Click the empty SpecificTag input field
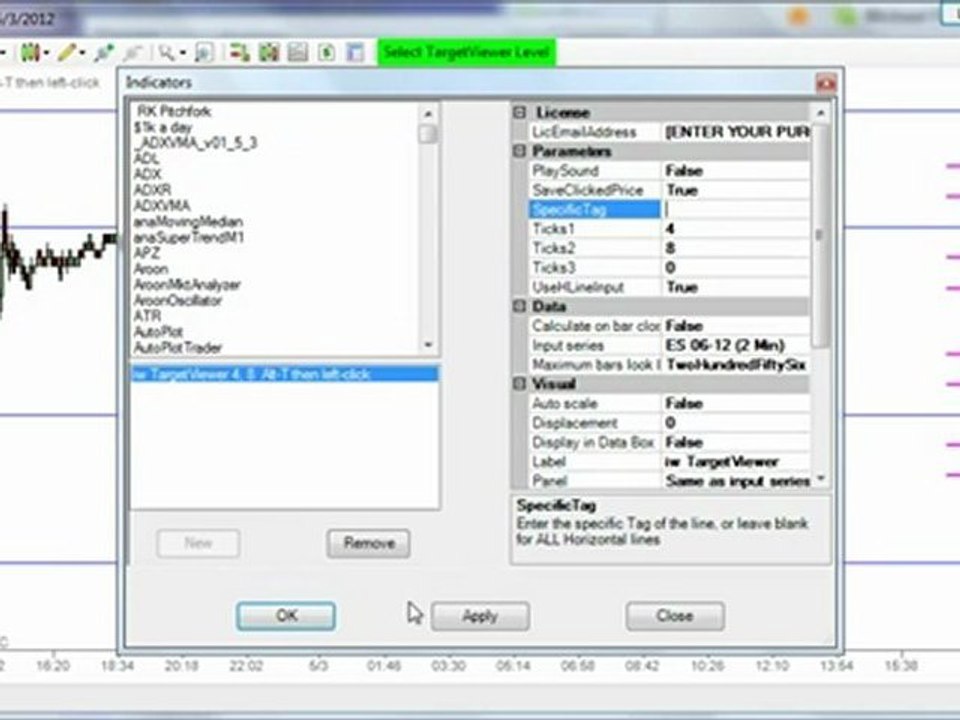The width and height of the screenshot is (960, 720). (x=737, y=209)
